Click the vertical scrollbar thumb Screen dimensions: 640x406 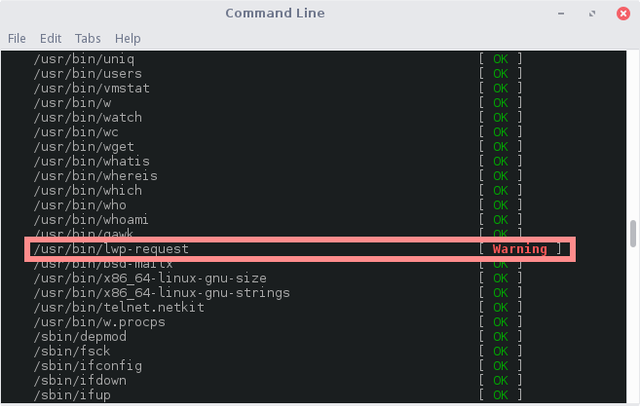(x=632, y=232)
